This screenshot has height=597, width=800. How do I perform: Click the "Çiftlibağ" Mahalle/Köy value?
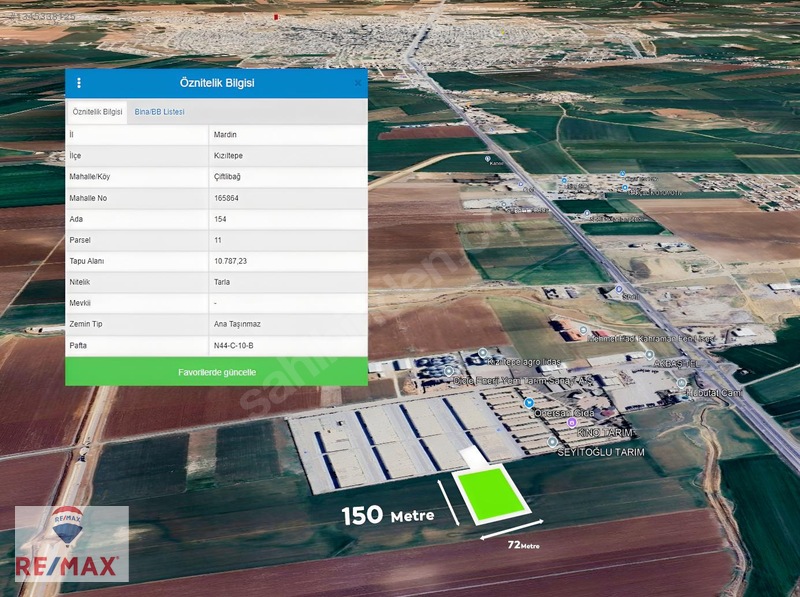227,177
